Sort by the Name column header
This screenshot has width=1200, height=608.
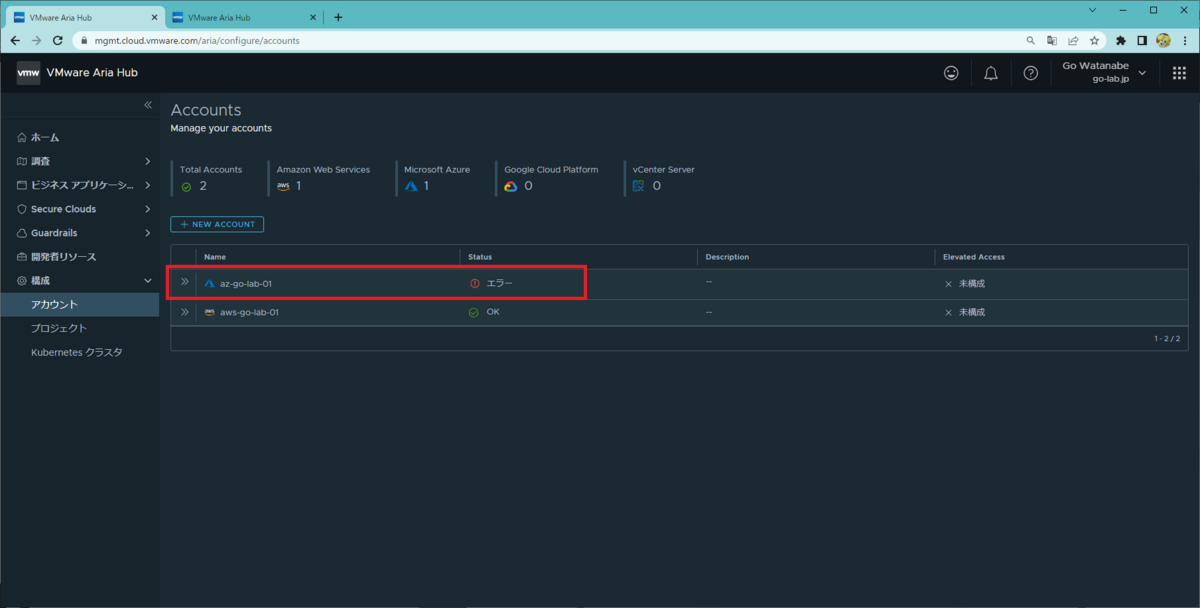click(215, 257)
